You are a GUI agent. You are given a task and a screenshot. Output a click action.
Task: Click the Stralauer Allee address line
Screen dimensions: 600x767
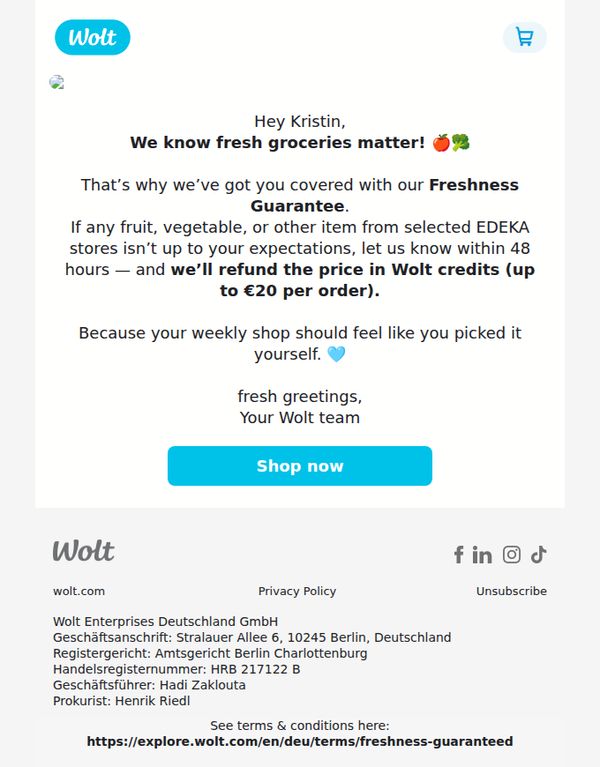pyautogui.click(x=252, y=637)
